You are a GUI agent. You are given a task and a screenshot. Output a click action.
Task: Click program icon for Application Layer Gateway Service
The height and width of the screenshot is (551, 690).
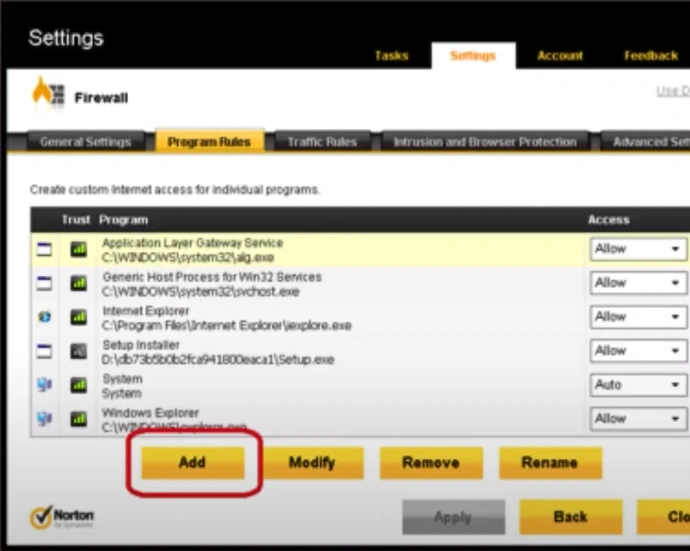click(44, 250)
